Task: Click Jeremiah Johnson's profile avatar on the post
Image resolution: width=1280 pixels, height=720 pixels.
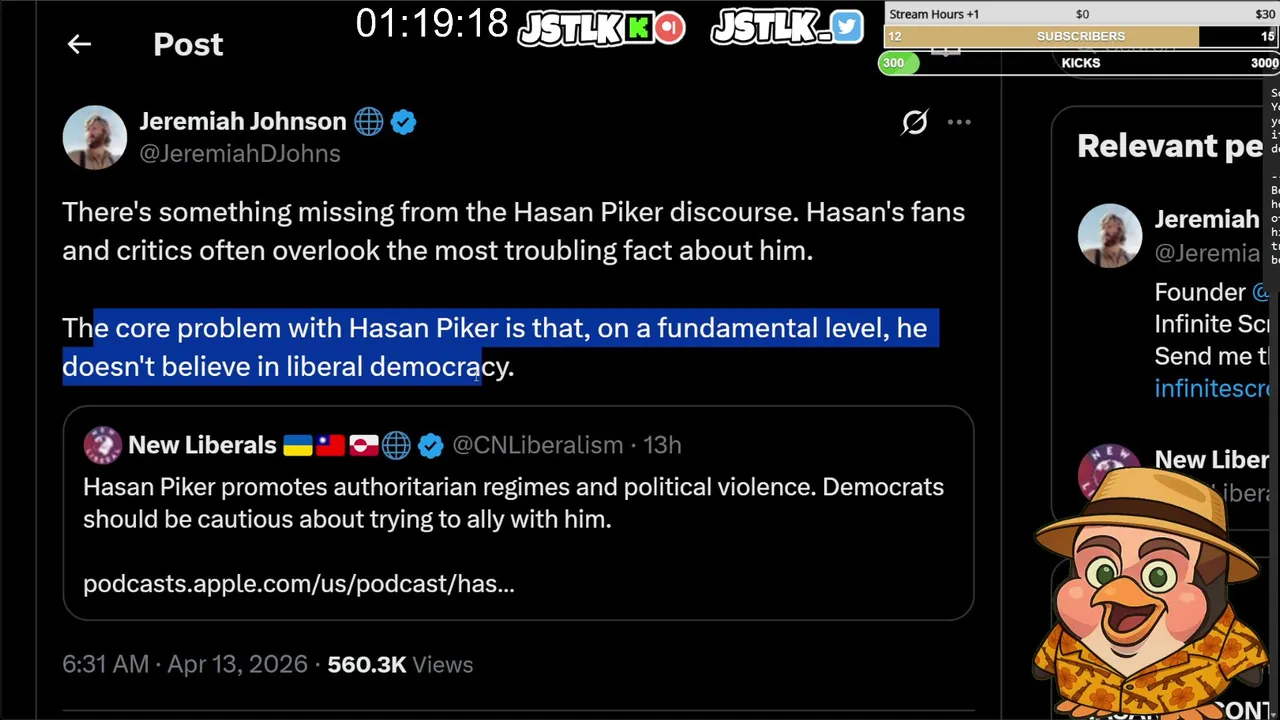Action: pos(94,137)
